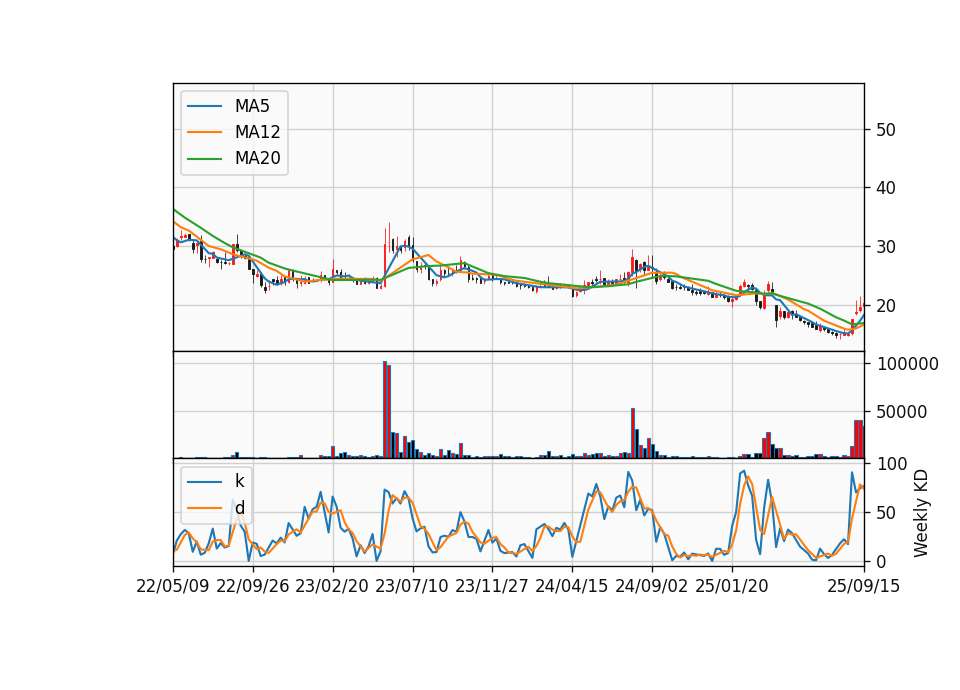Click the price axis value 20
Screen dimensions: 960x690
886,306
